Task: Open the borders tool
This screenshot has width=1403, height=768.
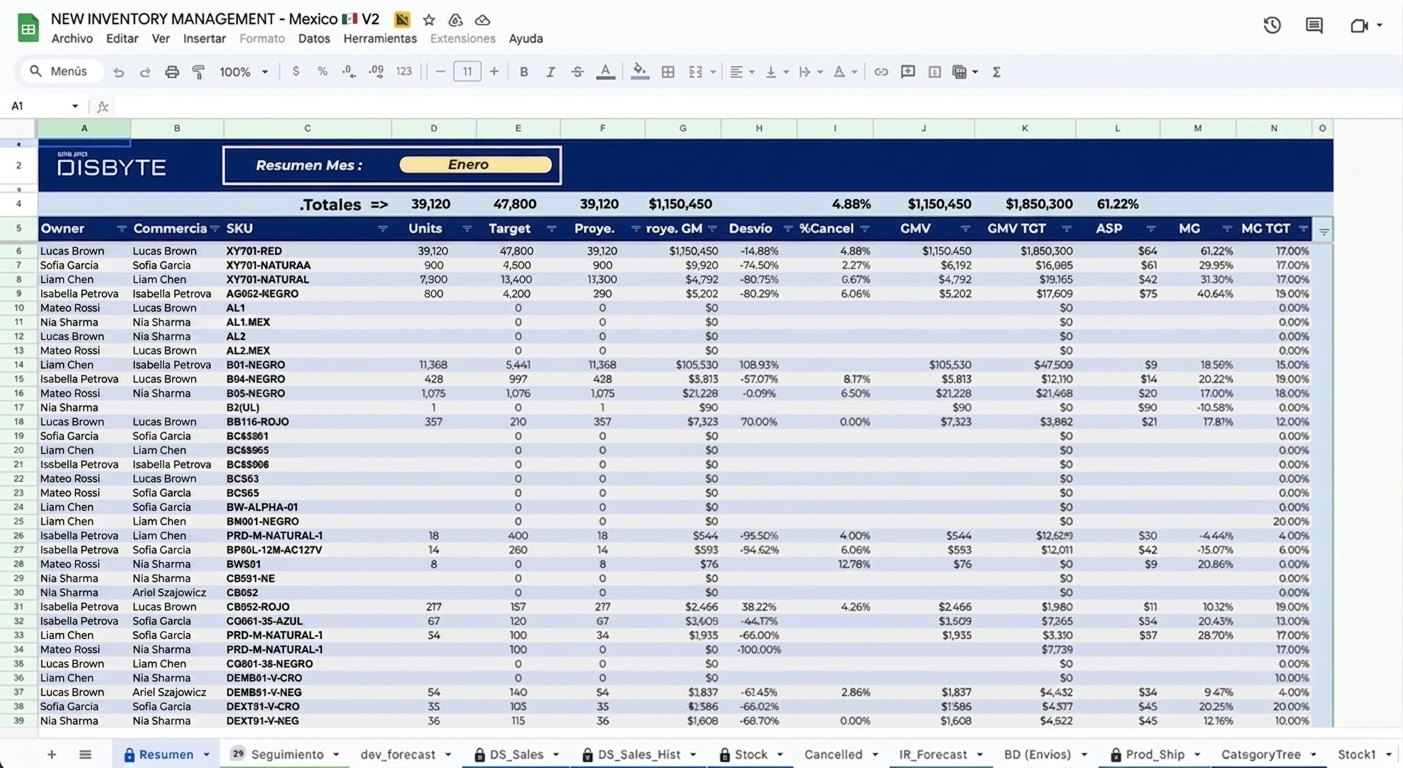Action: click(668, 72)
